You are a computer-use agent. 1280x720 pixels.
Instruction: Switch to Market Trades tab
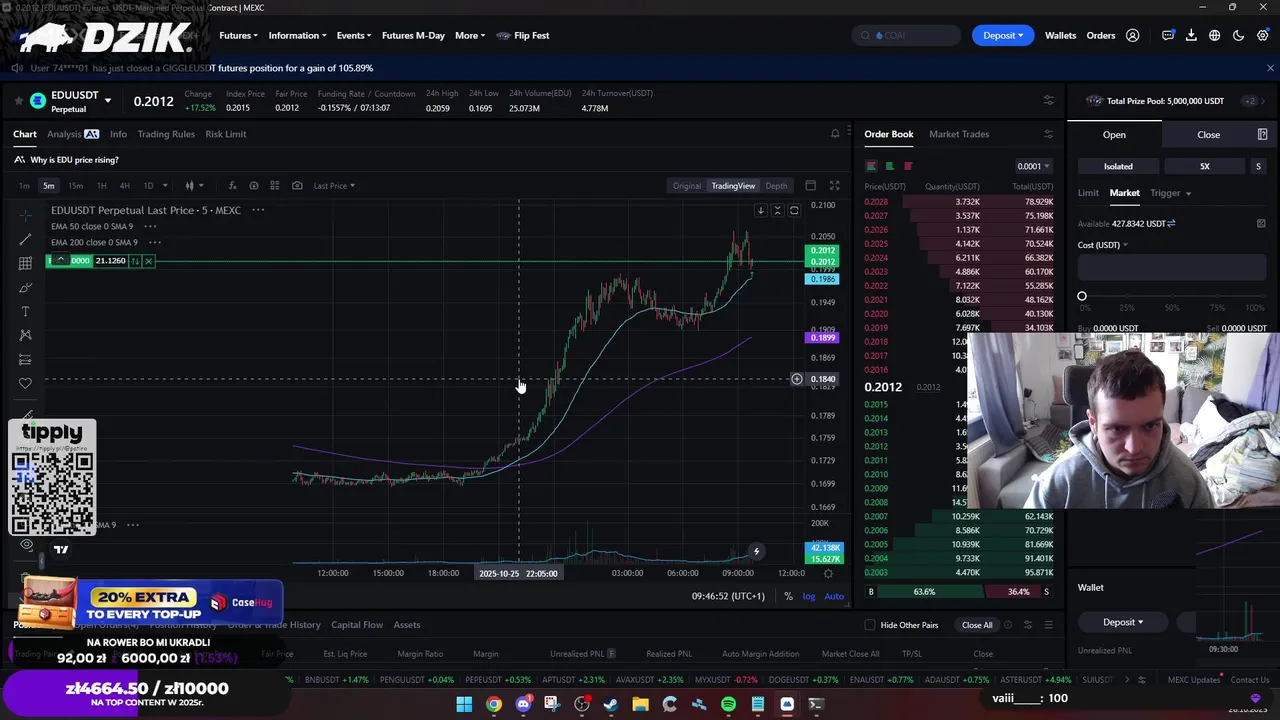(958, 133)
